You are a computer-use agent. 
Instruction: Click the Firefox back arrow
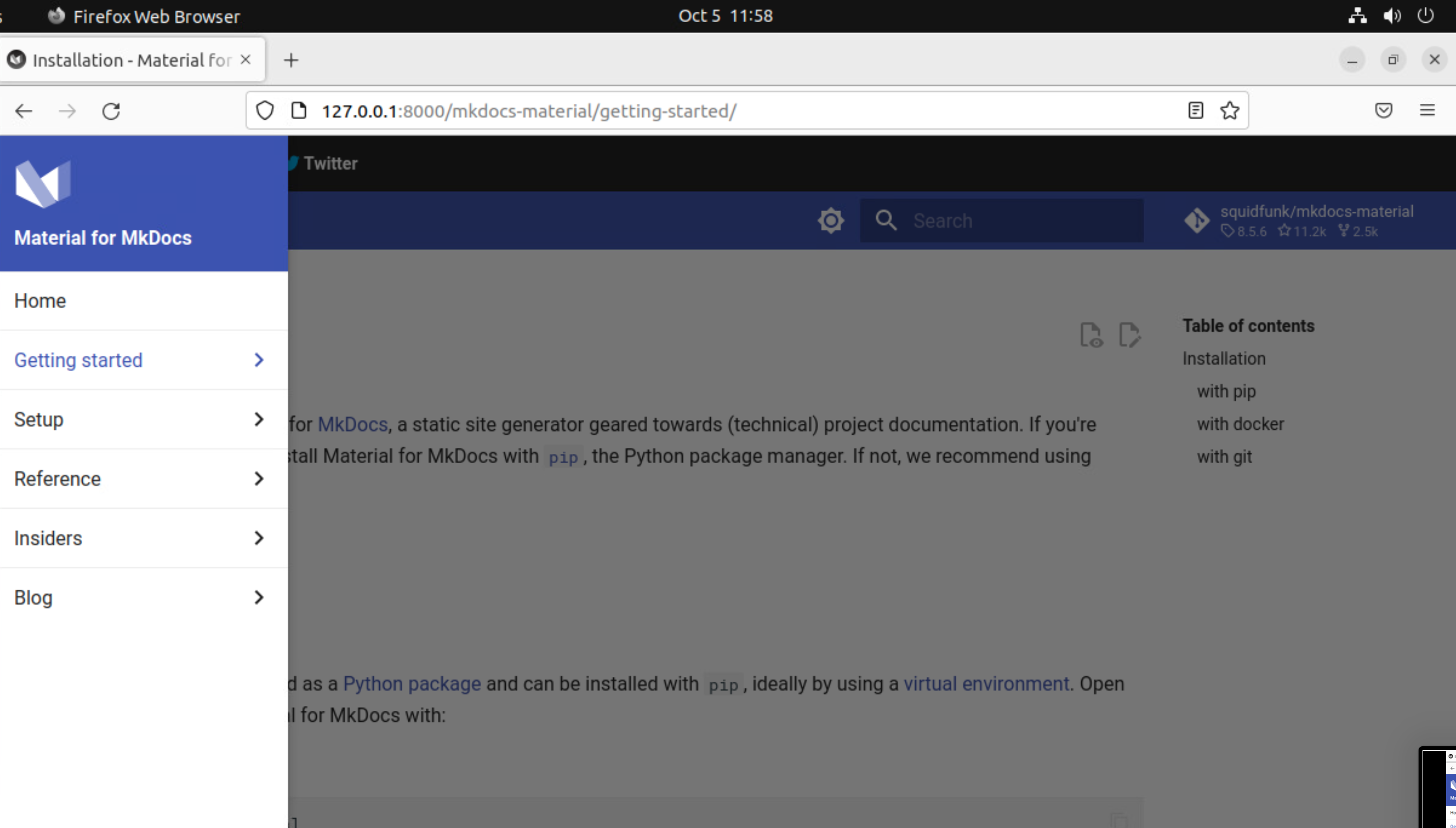pos(23,111)
